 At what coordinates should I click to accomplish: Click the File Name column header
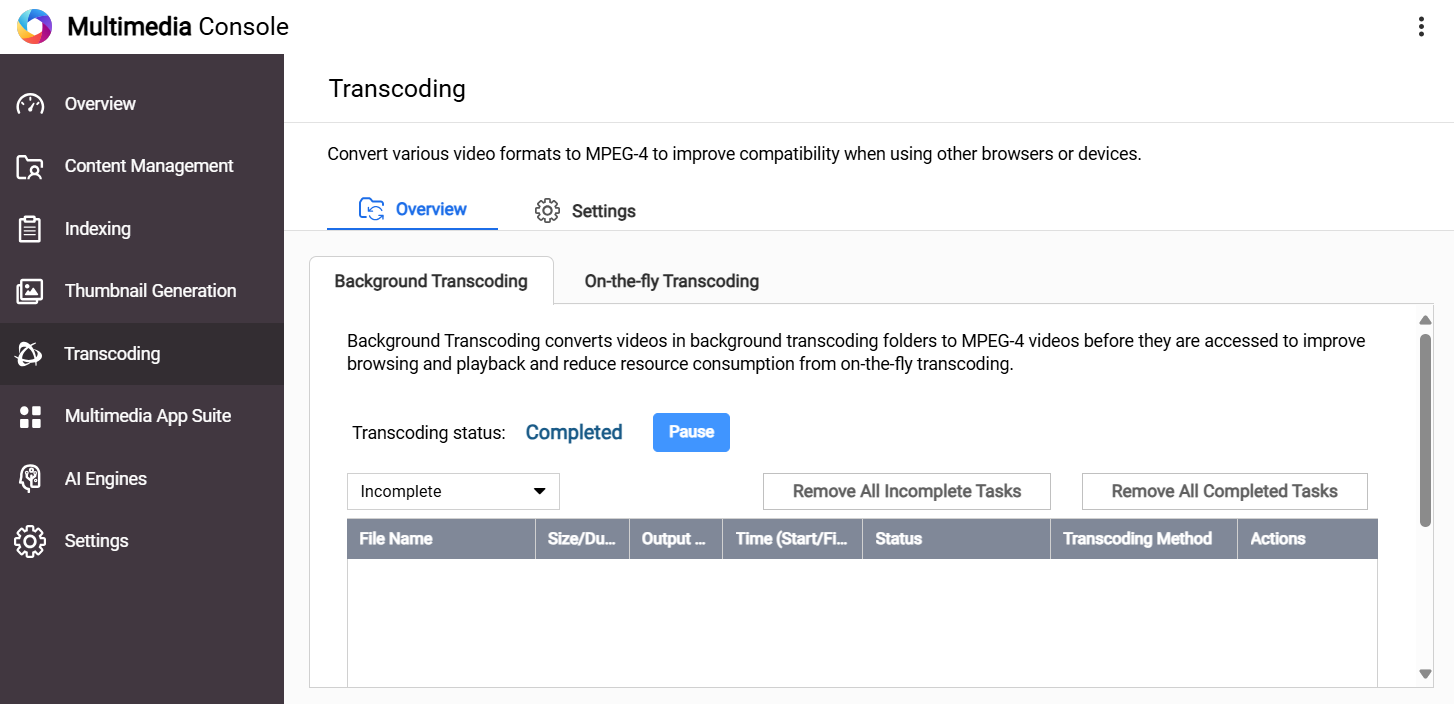pos(396,539)
